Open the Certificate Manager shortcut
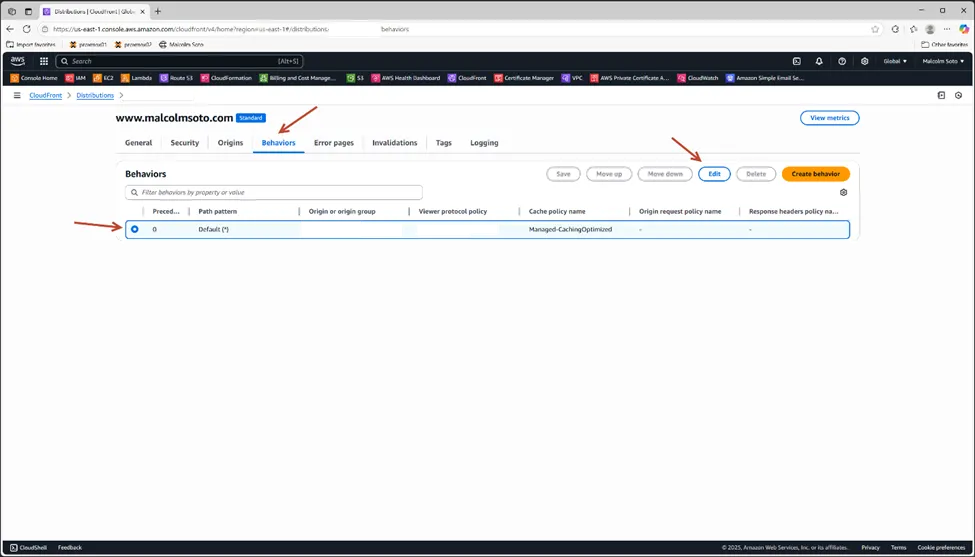 [524, 78]
